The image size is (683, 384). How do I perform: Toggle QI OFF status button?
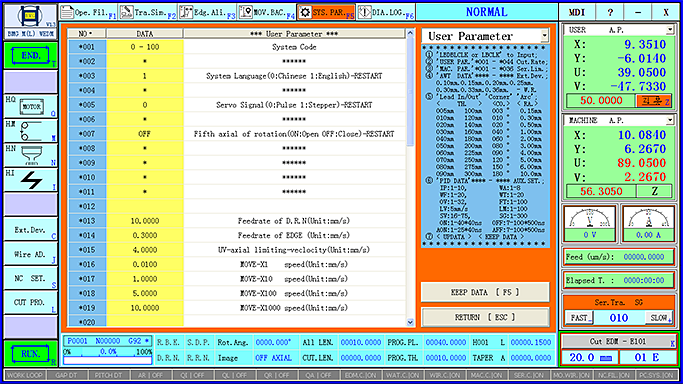(x=193, y=375)
